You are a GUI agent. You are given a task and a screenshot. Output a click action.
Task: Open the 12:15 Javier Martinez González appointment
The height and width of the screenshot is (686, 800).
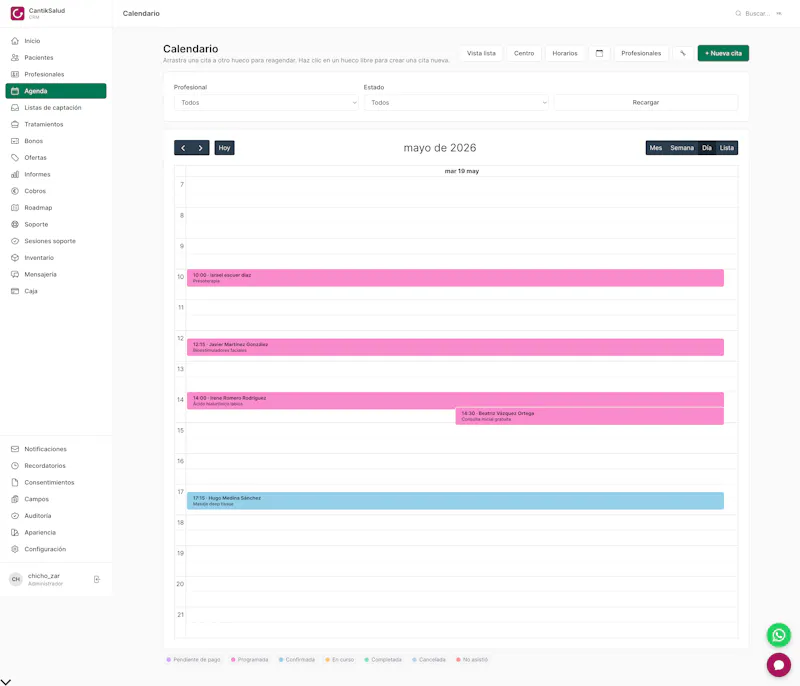click(x=455, y=347)
